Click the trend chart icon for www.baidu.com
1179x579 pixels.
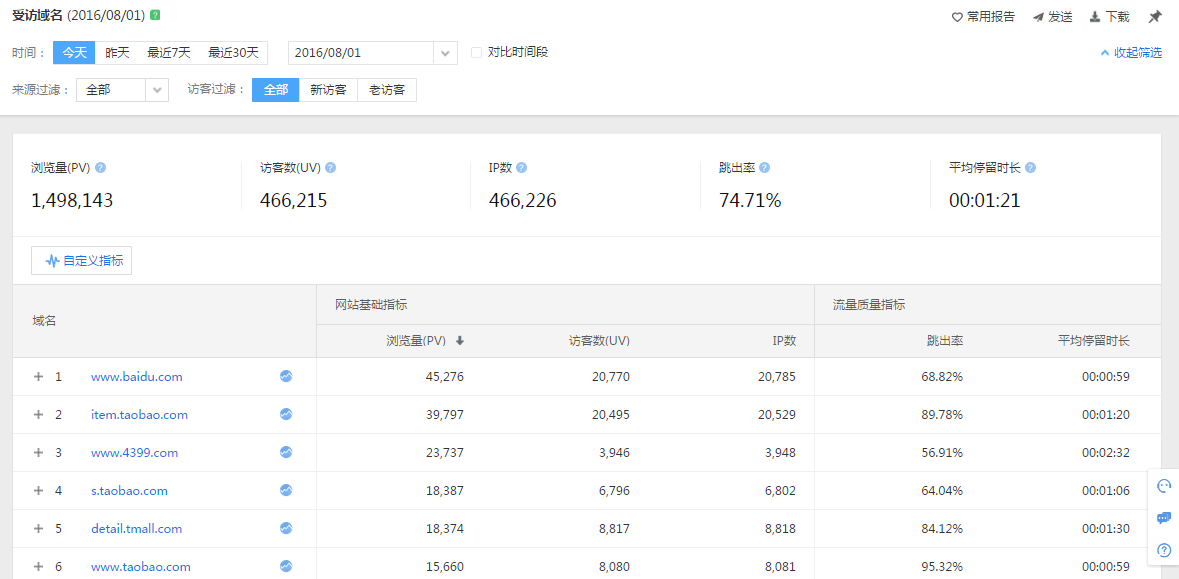coord(286,377)
